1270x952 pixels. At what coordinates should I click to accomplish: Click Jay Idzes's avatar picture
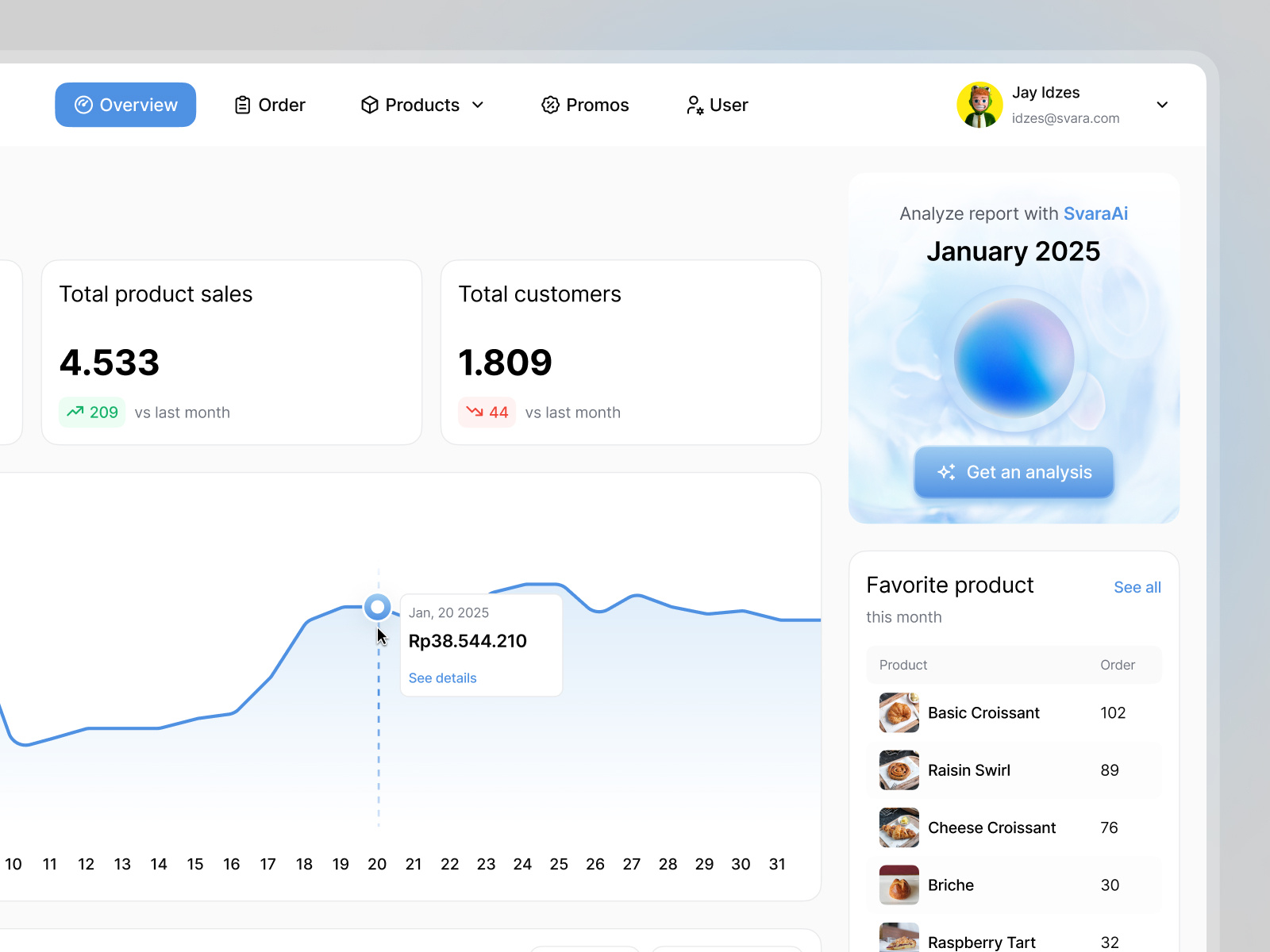(979, 104)
